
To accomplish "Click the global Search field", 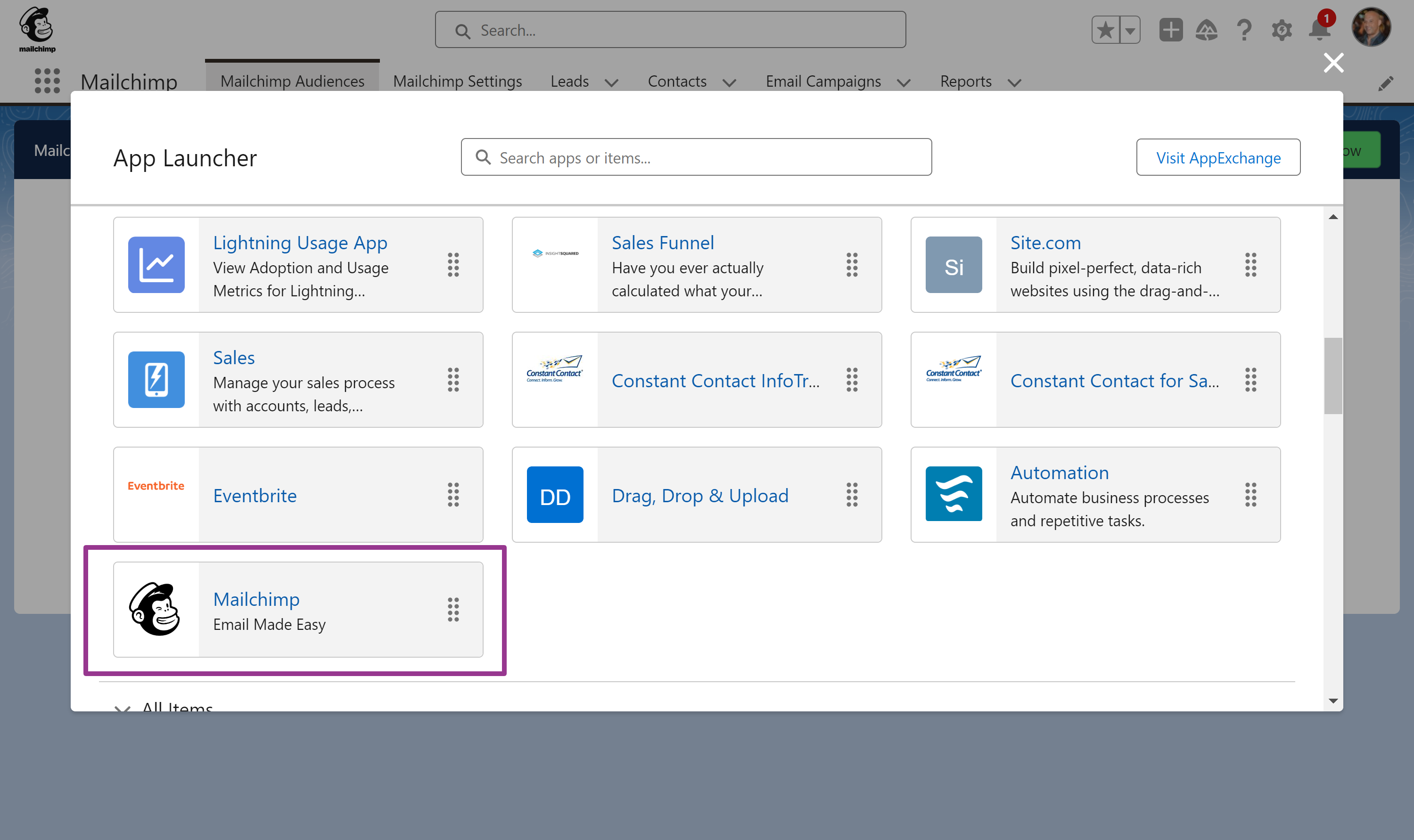I will [x=670, y=29].
